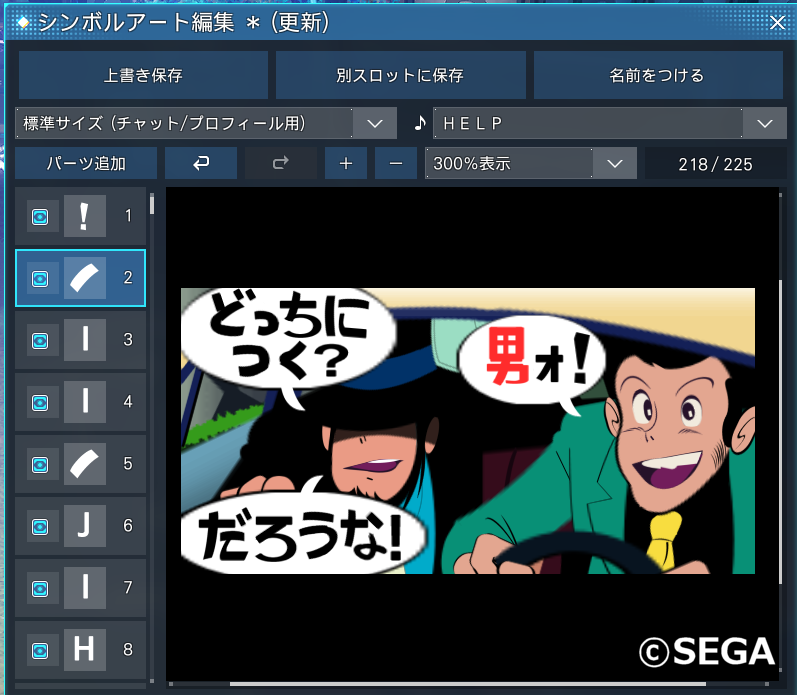Select the vertical bar symbol in layer 3
Image resolution: width=797 pixels, height=695 pixels.
point(85,340)
